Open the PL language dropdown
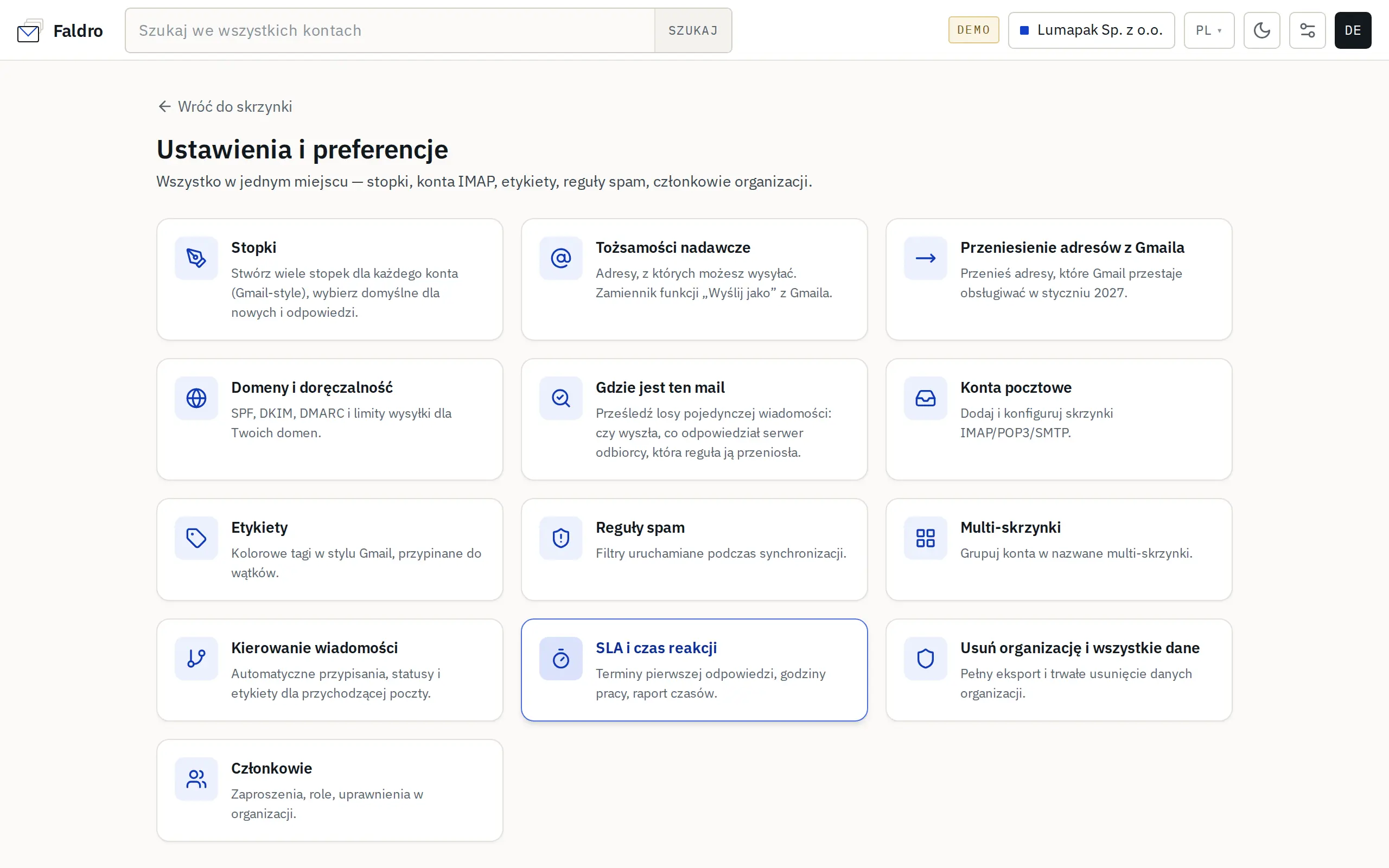 click(x=1209, y=30)
